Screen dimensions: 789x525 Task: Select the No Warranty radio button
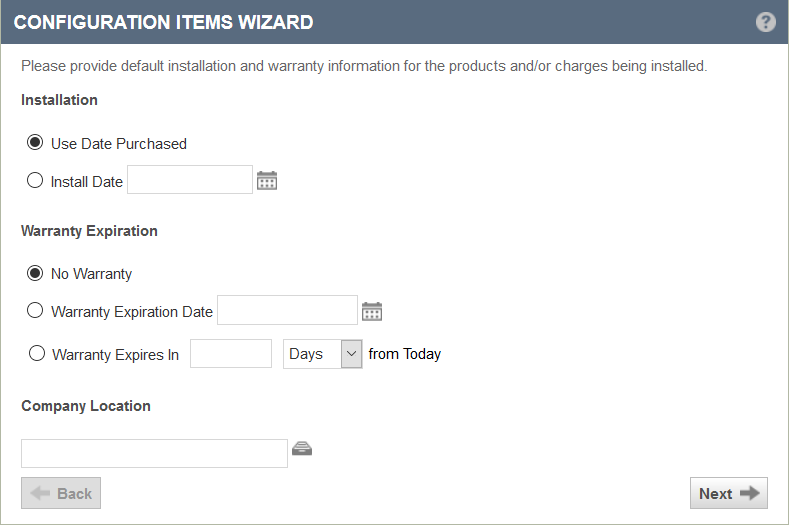pyautogui.click(x=35, y=273)
